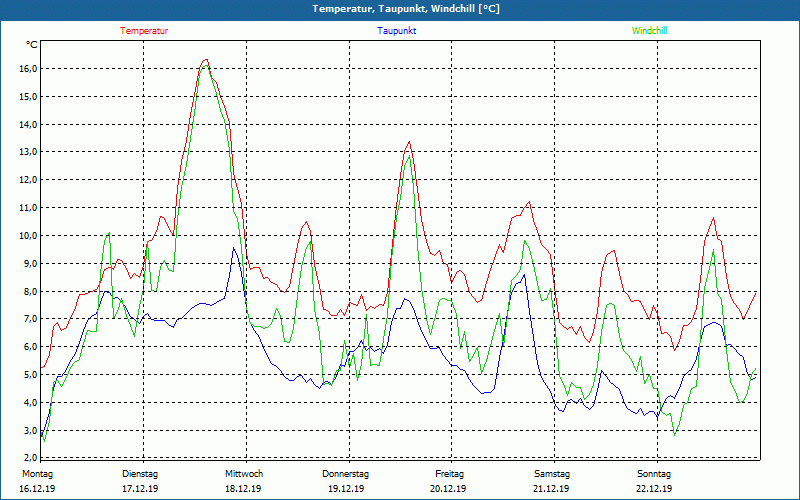Click the green Windchill legend label
Viewport: 800px width, 500px height.
coord(649,31)
